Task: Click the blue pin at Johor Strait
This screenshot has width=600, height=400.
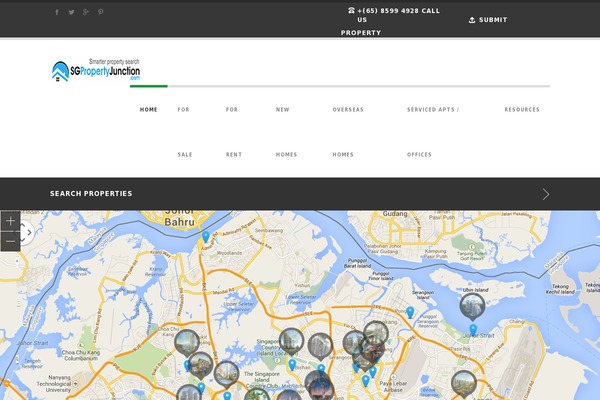Action: [473, 329]
